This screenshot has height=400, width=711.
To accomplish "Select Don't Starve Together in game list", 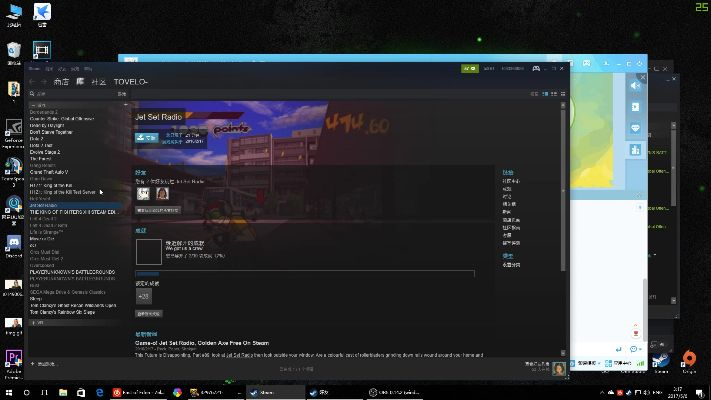I will (51, 132).
